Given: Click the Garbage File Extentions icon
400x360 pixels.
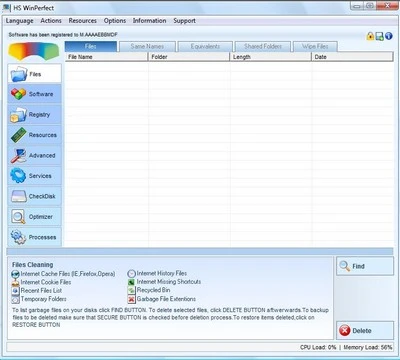Looking at the screenshot, I should pyautogui.click(x=131, y=299).
